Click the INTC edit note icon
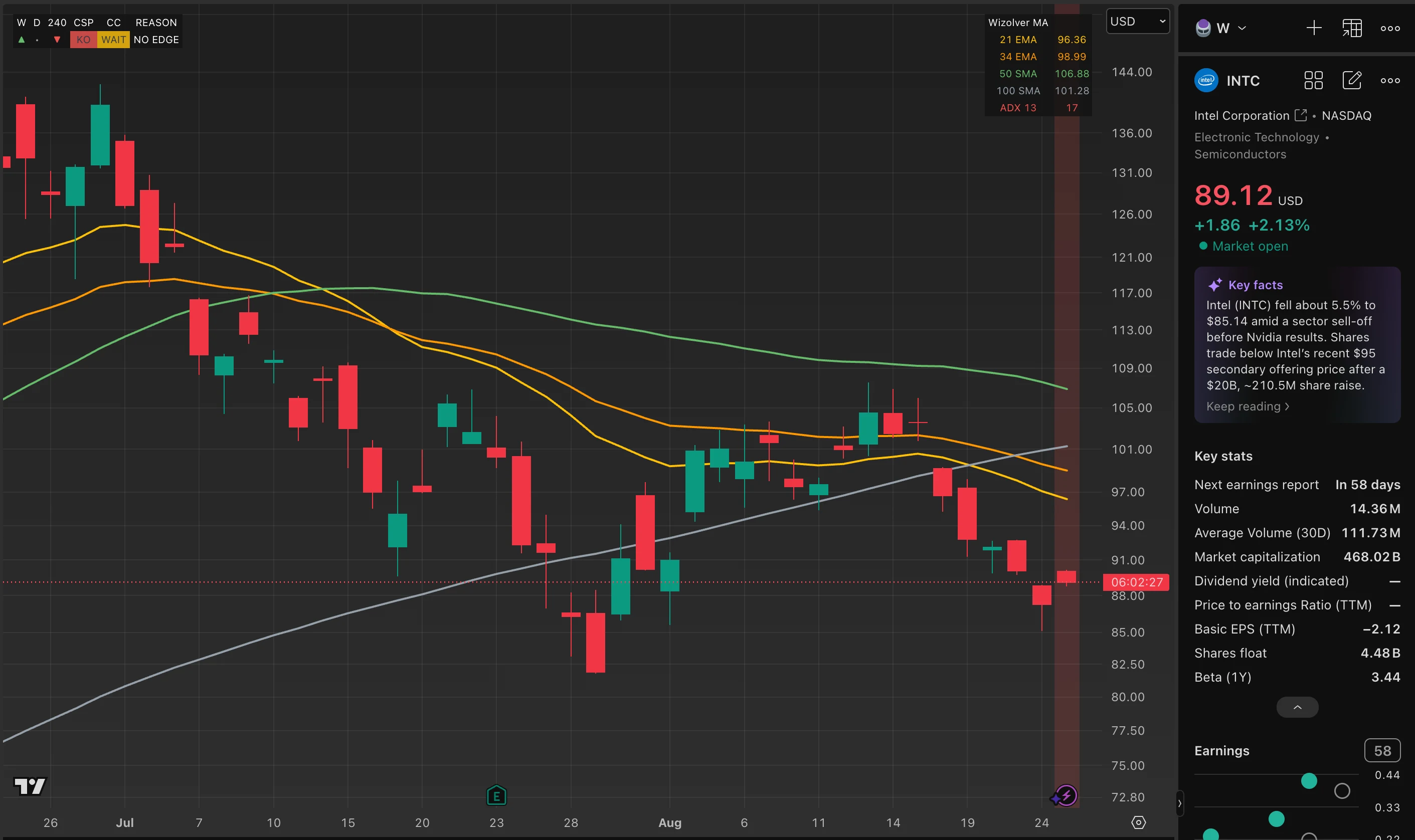Screen dimensions: 1415x840 tap(1352, 80)
